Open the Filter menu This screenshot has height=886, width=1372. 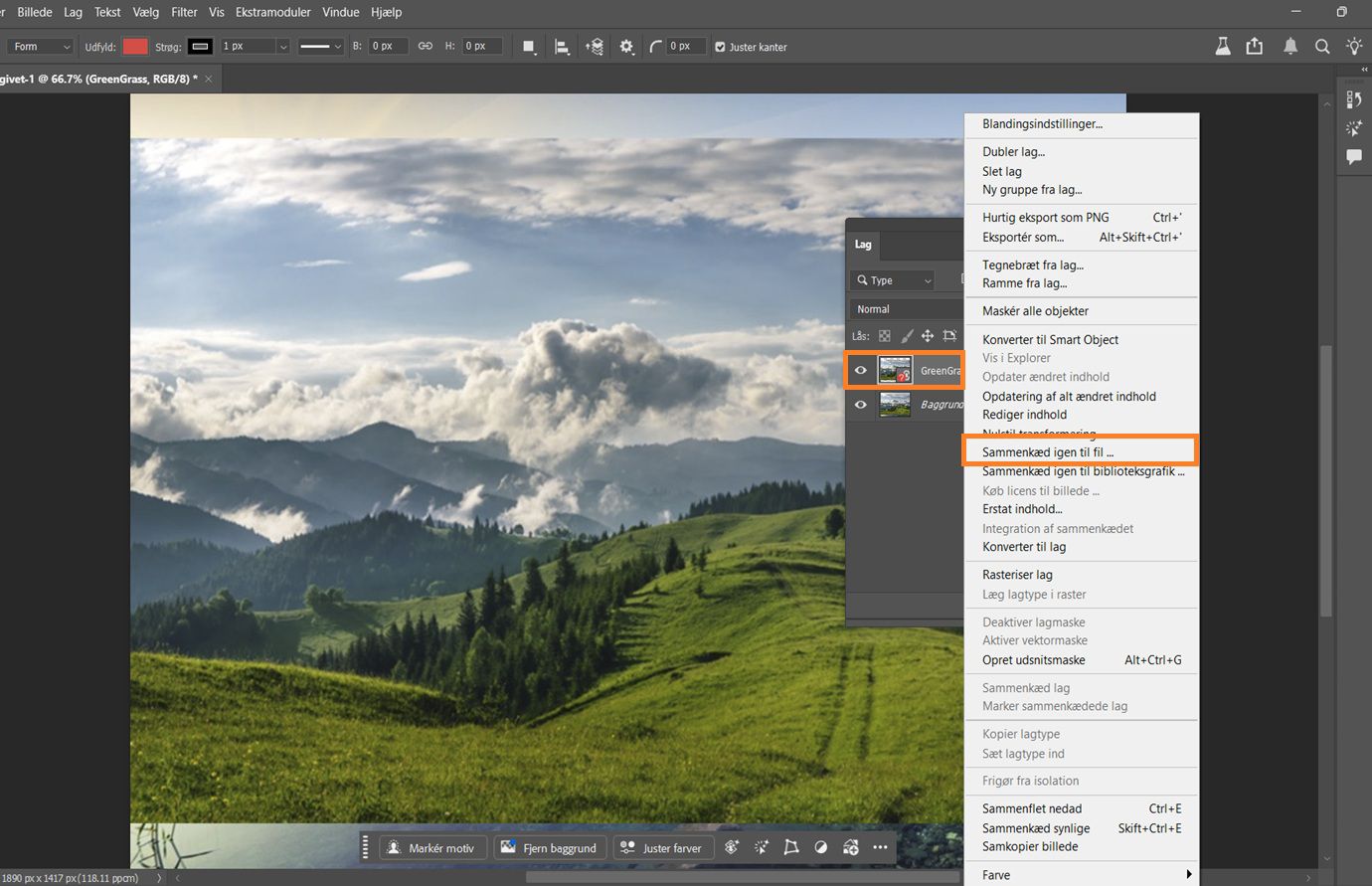pos(184,12)
